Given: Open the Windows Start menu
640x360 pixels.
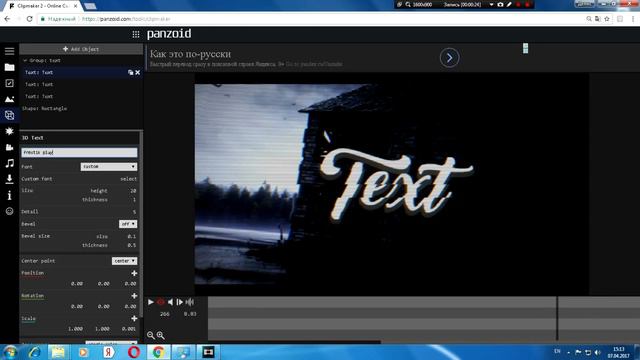Looking at the screenshot, I should (x=10, y=352).
